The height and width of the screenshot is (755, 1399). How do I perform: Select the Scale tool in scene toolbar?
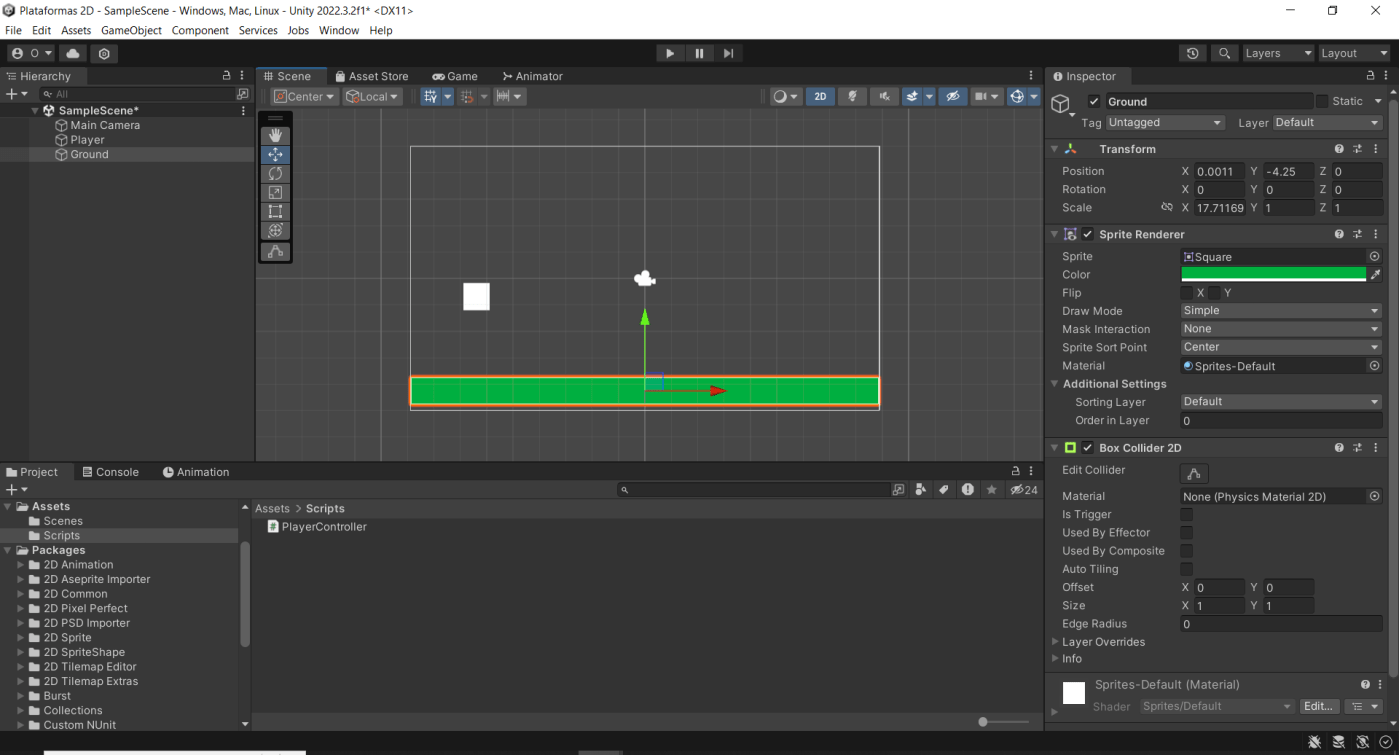(275, 192)
